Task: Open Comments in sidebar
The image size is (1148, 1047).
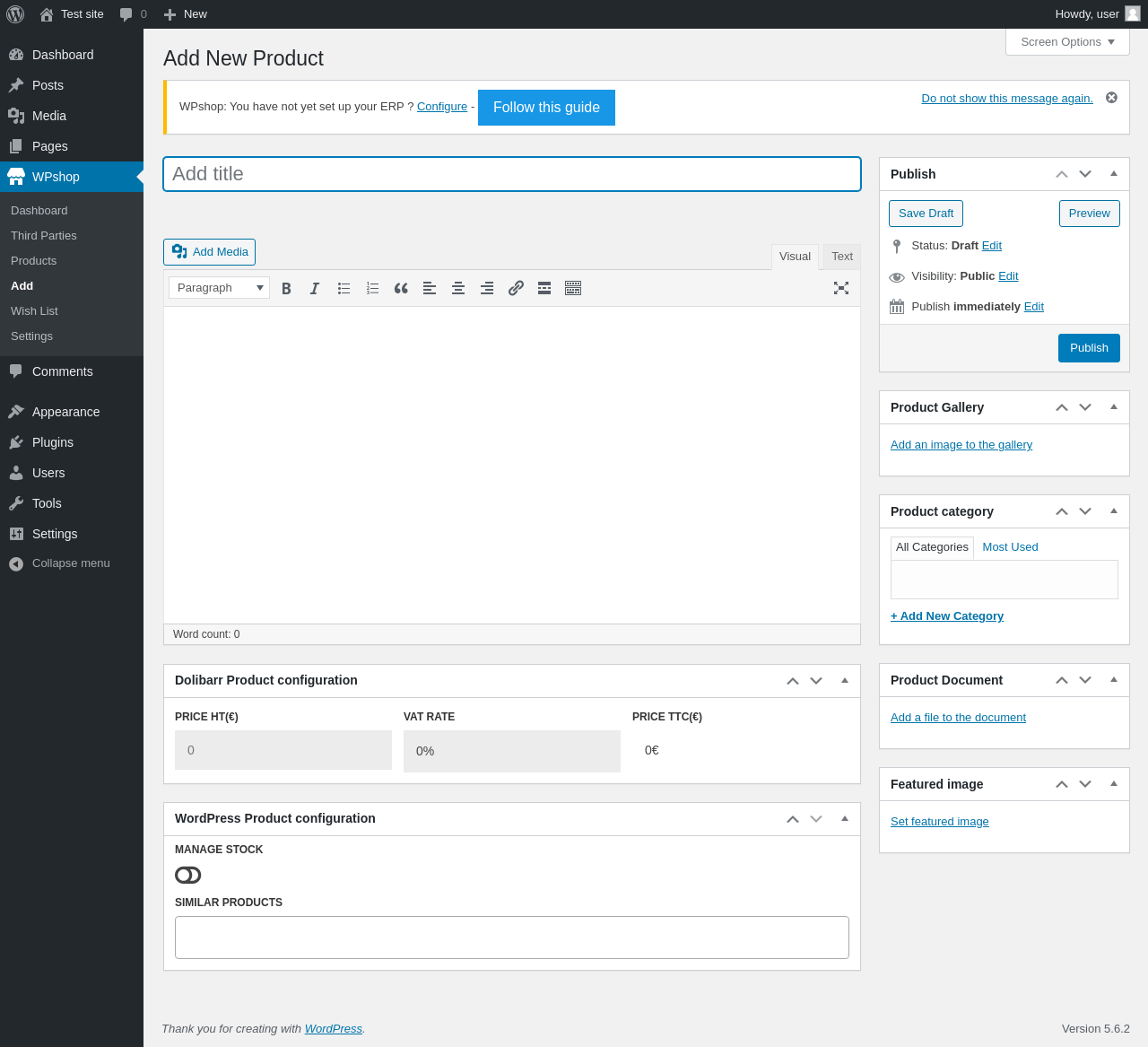Action: pyautogui.click(x=72, y=371)
